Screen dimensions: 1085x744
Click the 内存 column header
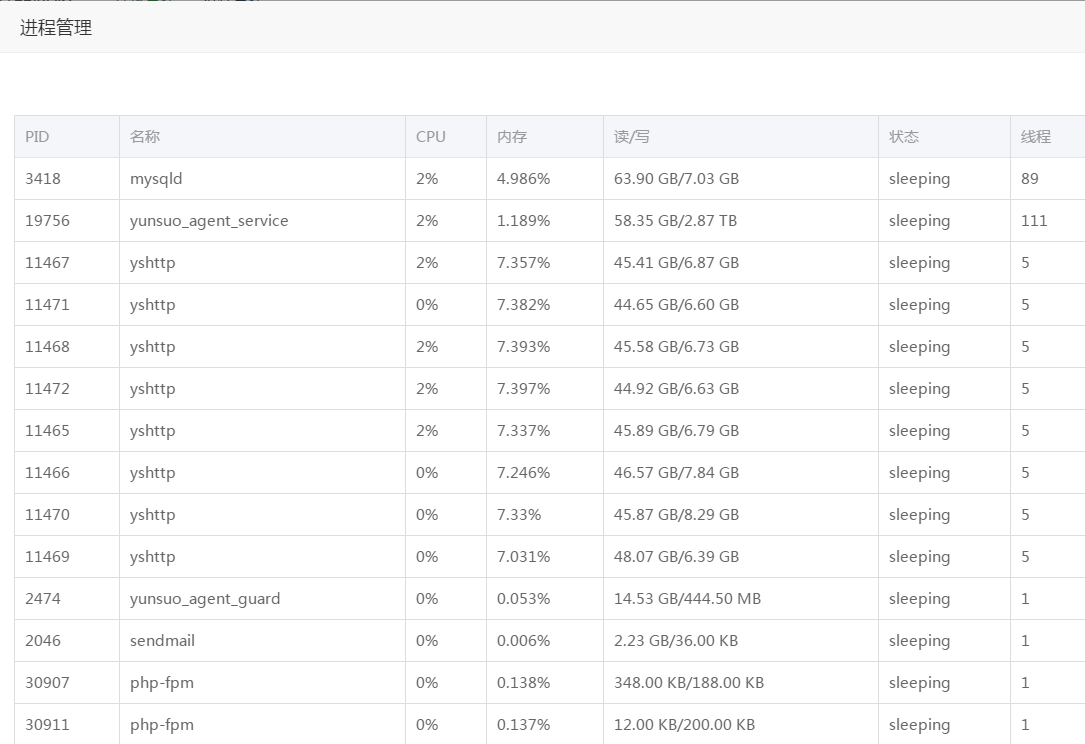512,137
